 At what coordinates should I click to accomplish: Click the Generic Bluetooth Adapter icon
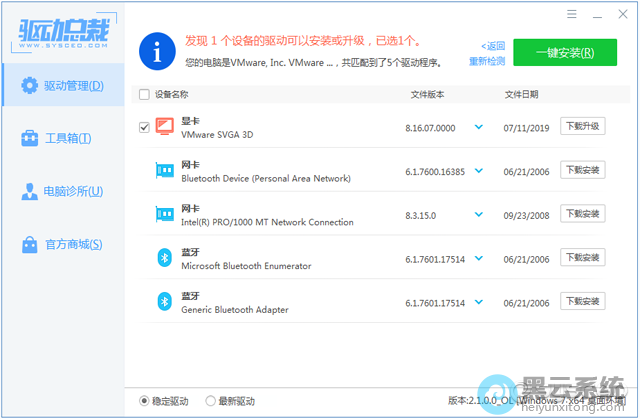165,301
